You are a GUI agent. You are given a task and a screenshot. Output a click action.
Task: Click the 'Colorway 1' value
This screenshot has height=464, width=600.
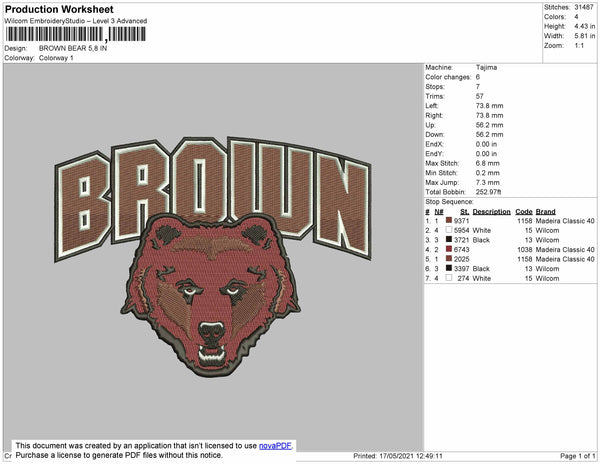point(56,58)
